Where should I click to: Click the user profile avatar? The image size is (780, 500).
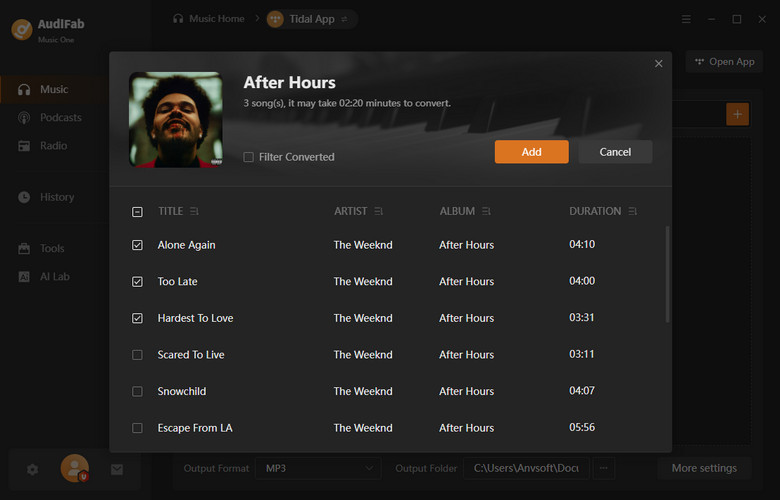(x=75, y=468)
